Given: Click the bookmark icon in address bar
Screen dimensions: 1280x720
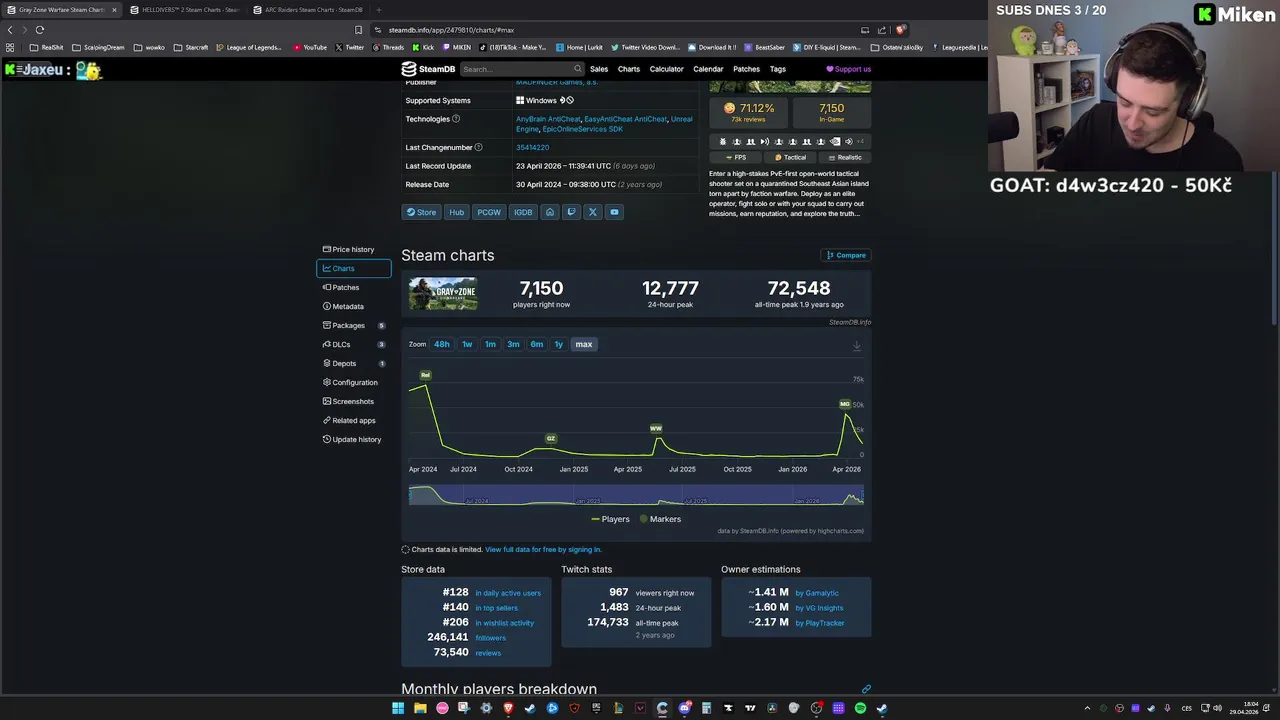Looking at the screenshot, I should 359,30.
